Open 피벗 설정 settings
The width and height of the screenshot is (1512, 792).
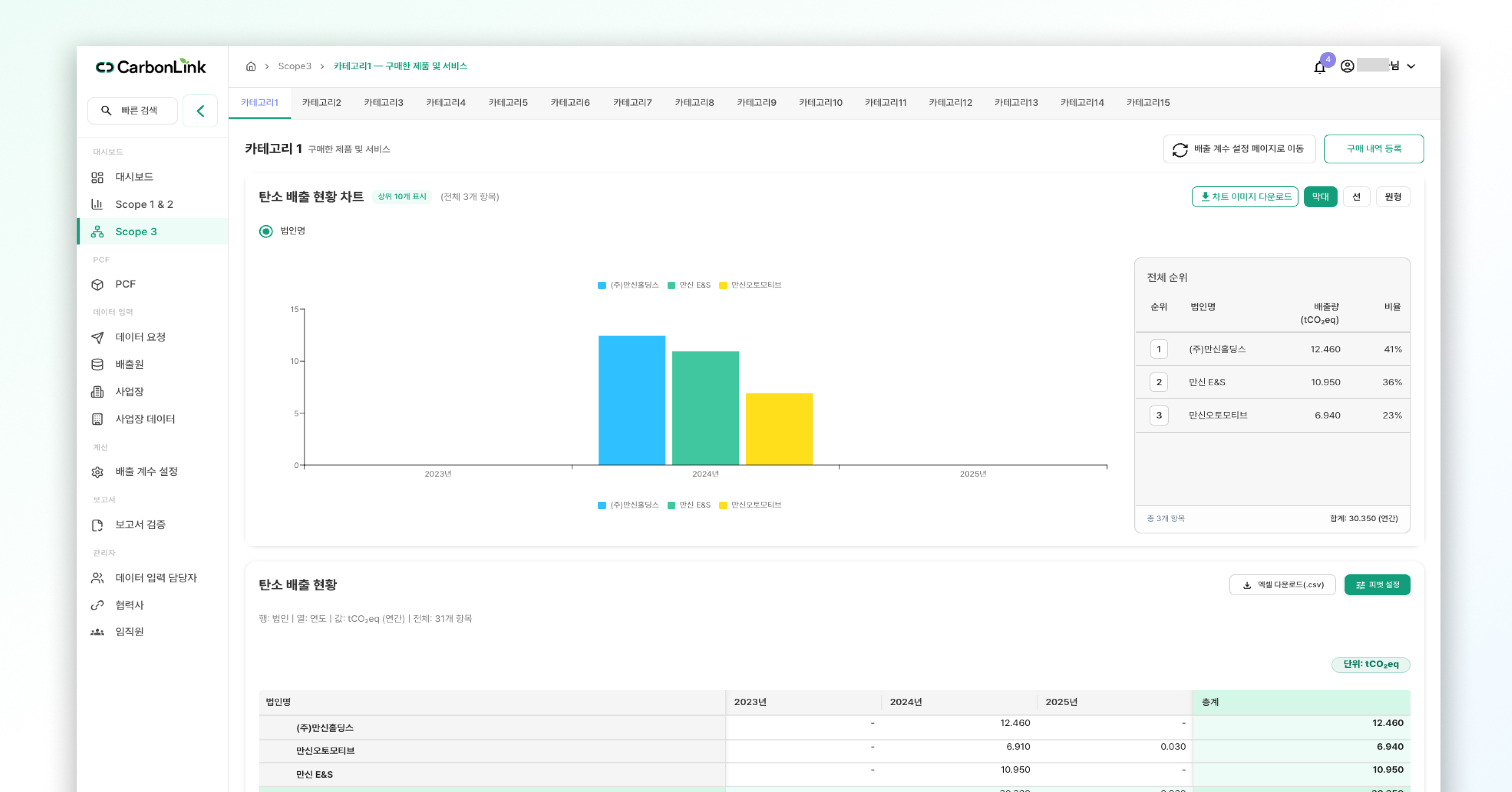point(1377,585)
